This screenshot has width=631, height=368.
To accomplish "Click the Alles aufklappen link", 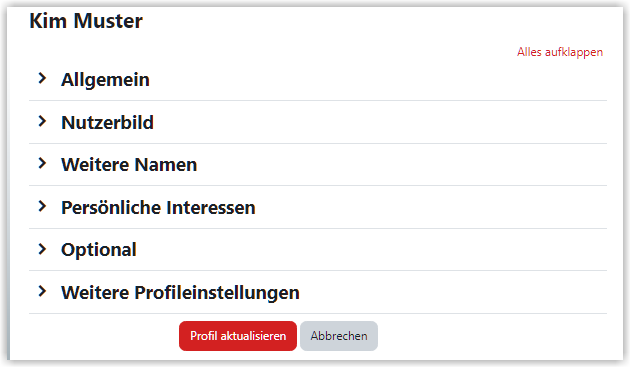I will coord(560,52).
